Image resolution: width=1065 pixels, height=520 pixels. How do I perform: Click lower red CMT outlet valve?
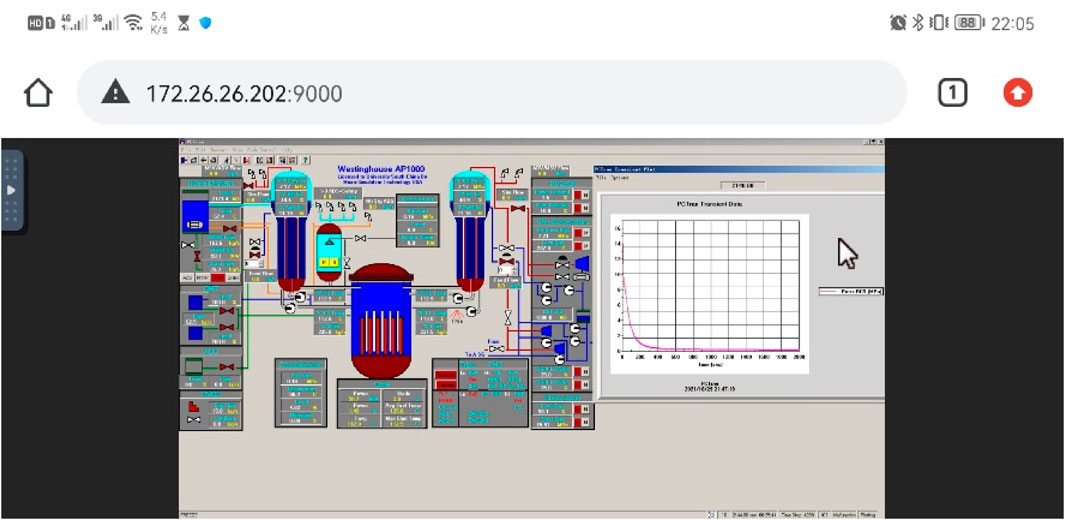227,327
